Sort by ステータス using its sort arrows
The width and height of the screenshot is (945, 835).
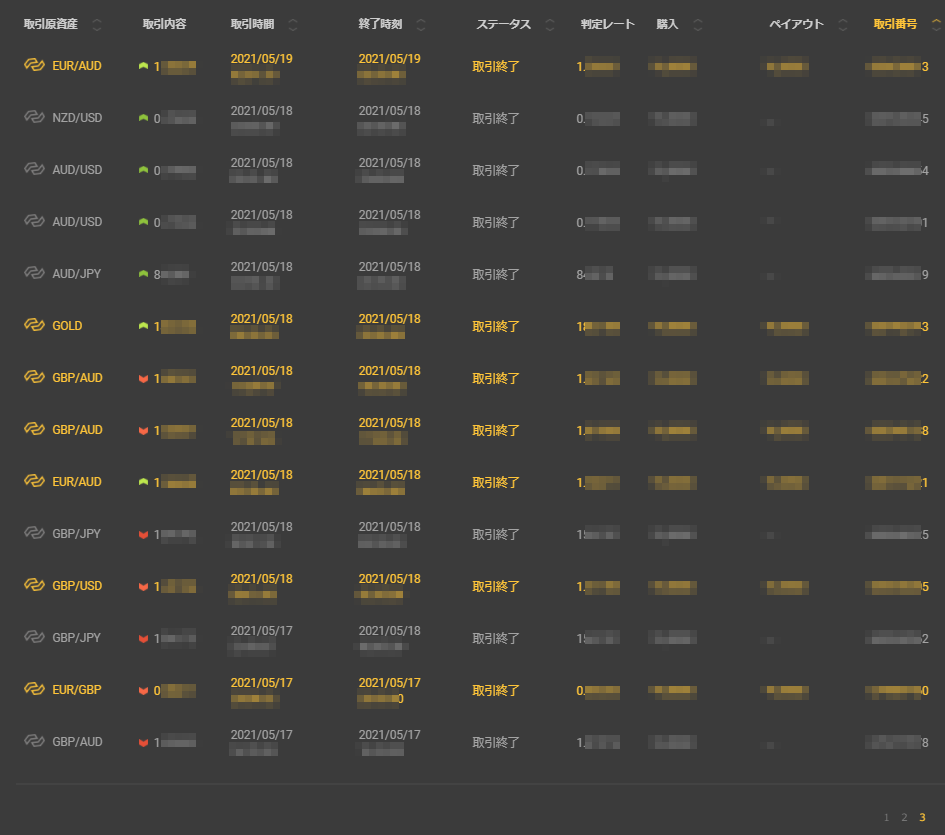[x=550, y=25]
